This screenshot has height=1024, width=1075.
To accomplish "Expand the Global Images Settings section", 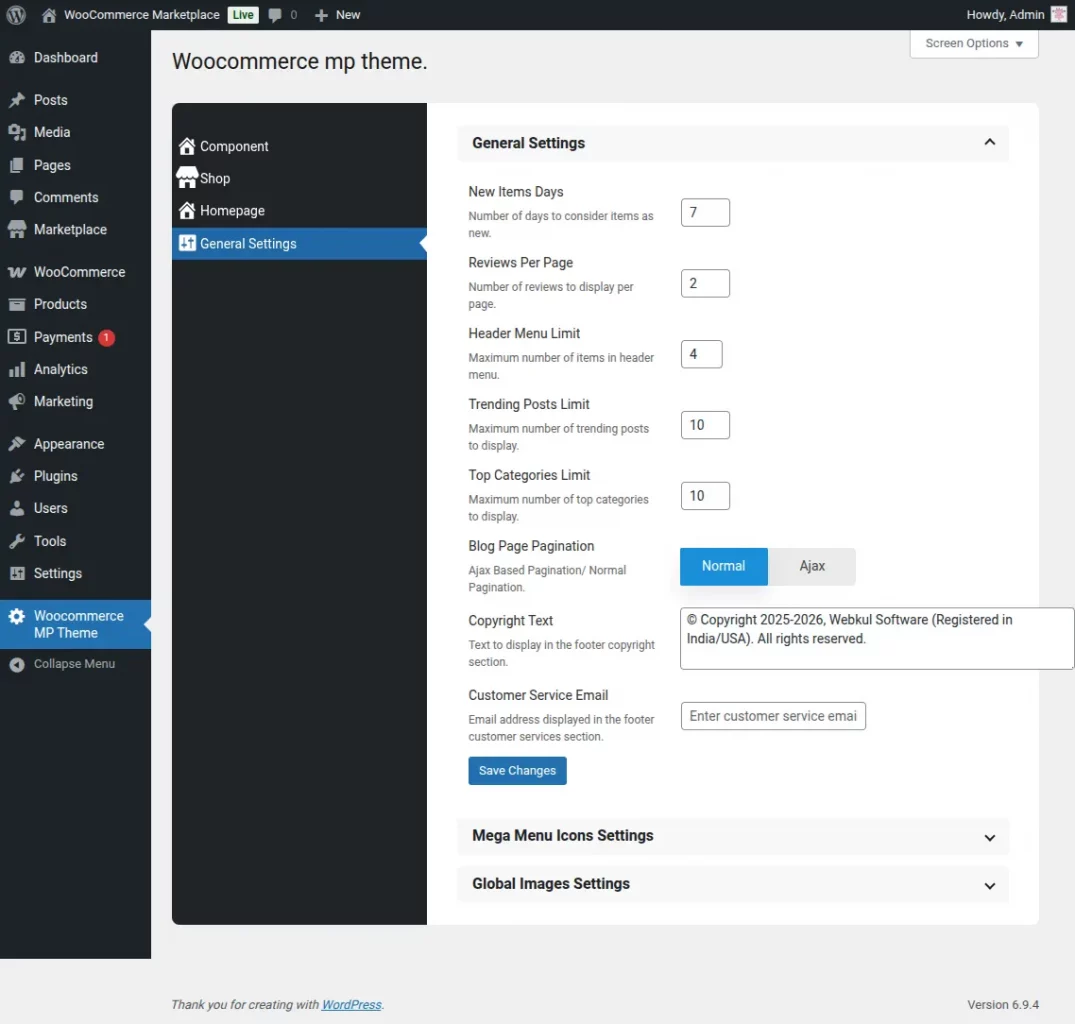I will tap(733, 884).
